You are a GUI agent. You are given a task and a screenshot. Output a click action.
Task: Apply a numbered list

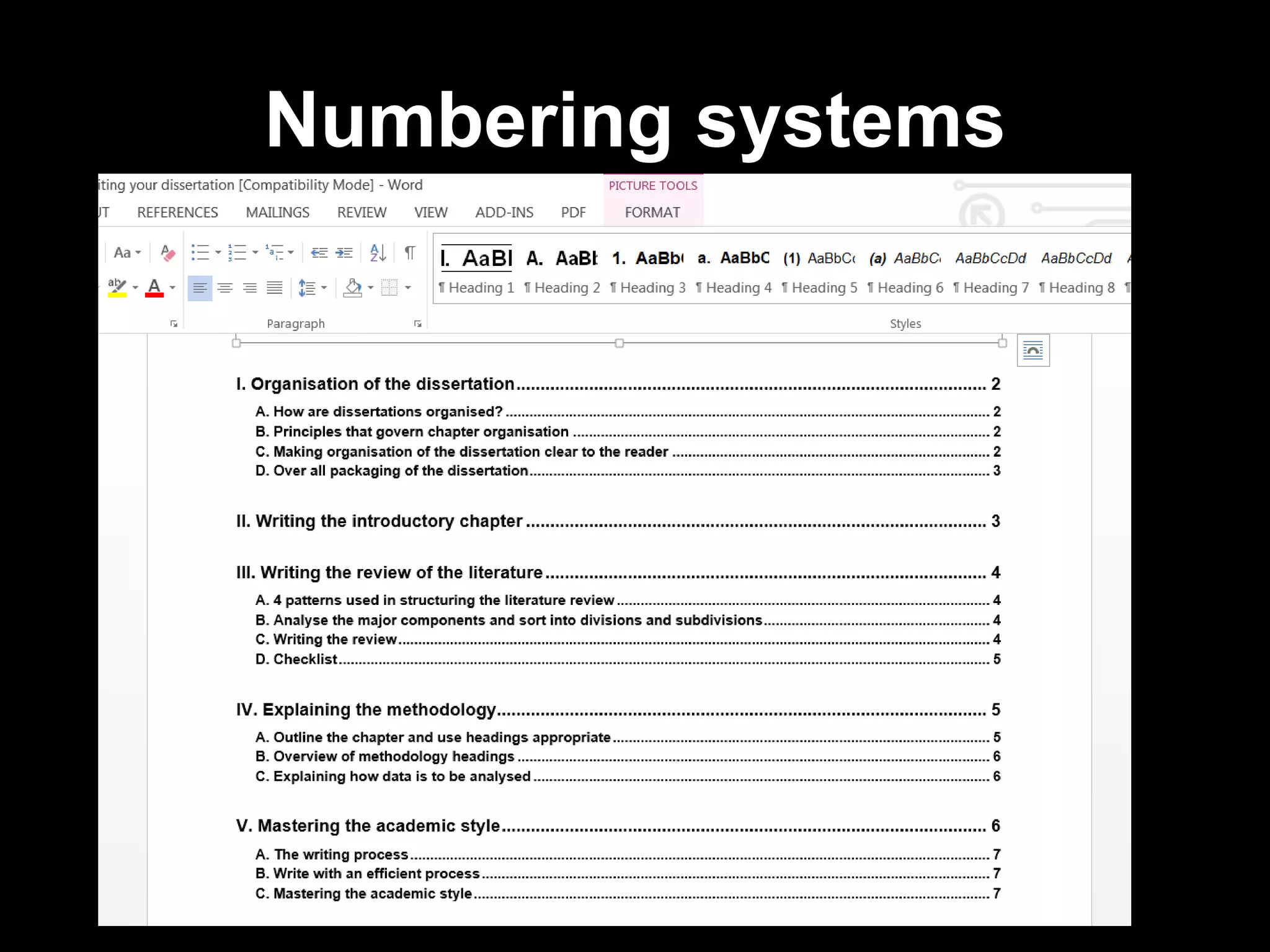pos(237,253)
